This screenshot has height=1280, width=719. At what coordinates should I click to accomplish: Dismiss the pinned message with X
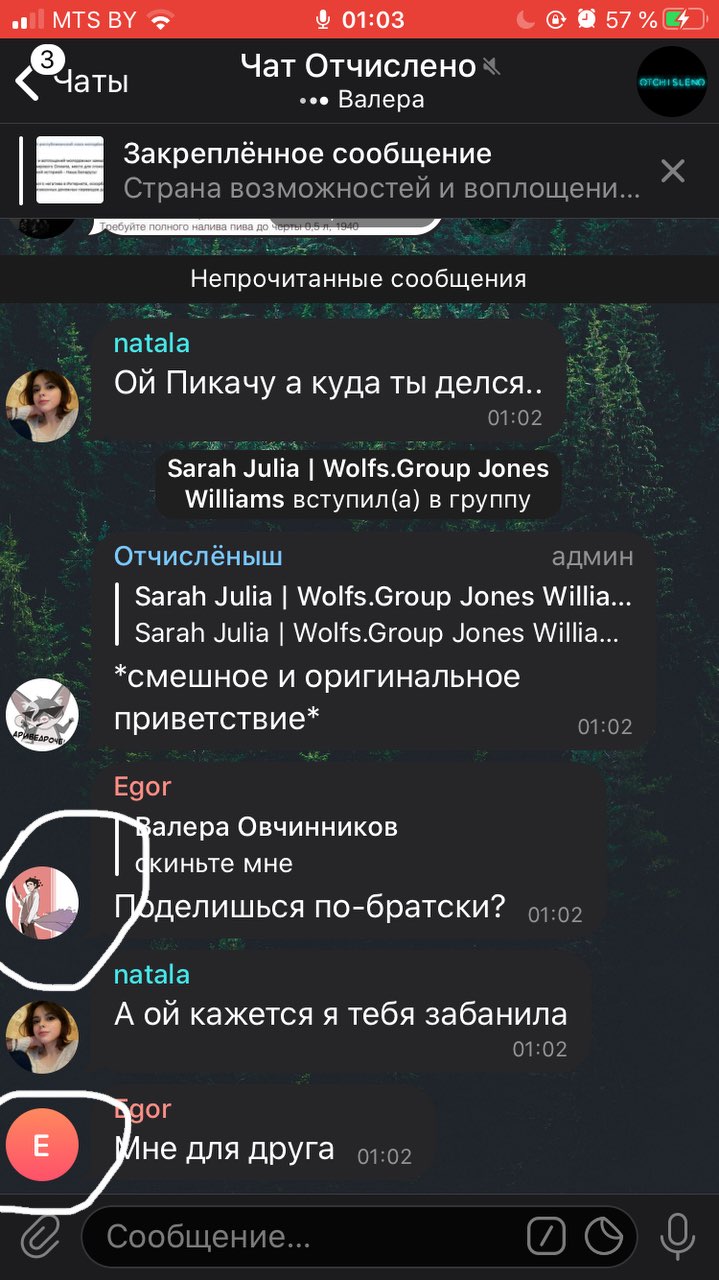point(673,171)
